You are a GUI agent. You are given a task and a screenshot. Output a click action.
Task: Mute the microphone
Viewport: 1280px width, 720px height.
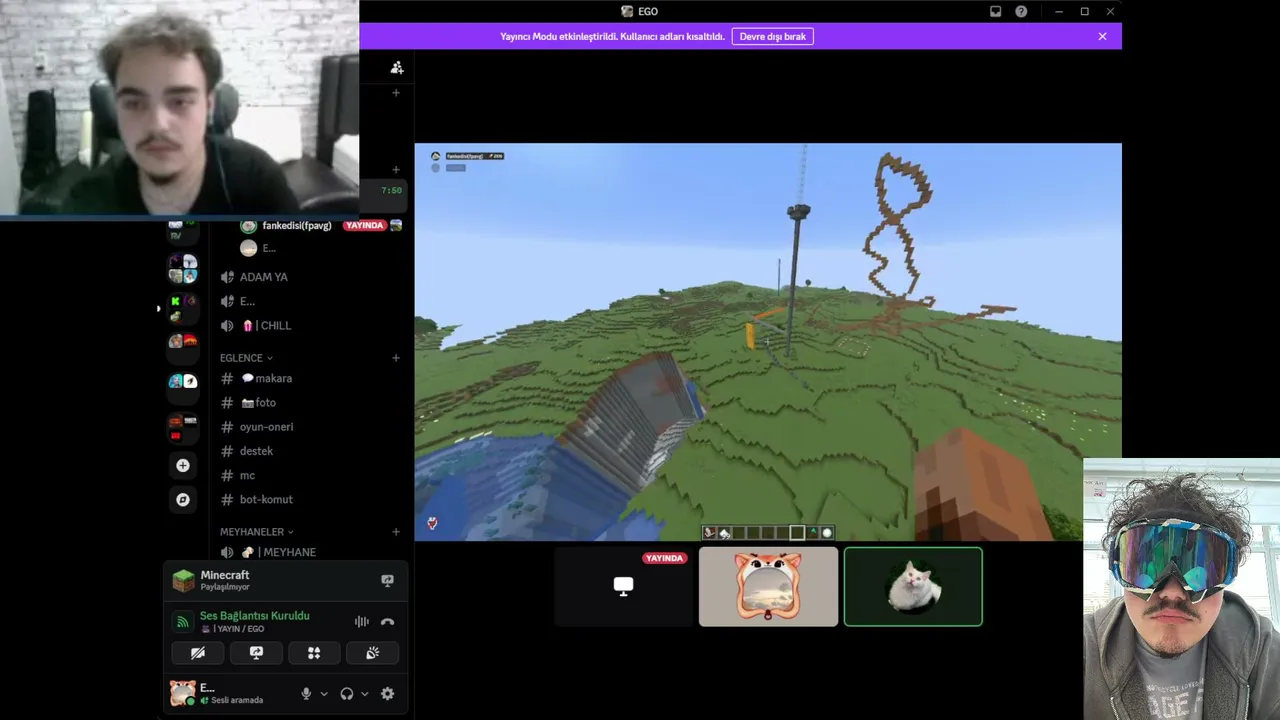(307, 694)
